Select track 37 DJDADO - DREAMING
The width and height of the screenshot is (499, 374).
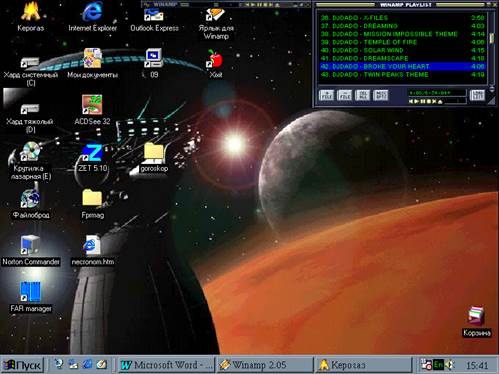402,26
